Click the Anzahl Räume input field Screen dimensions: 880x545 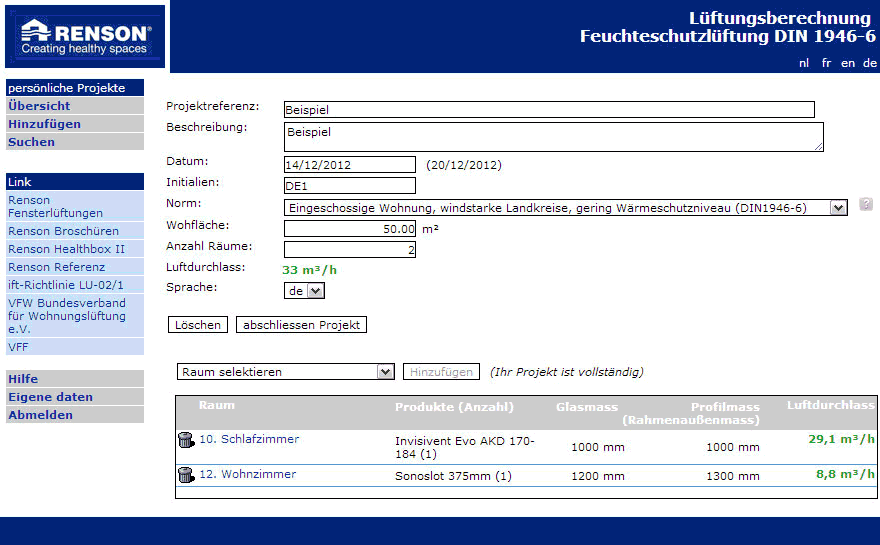(350, 249)
